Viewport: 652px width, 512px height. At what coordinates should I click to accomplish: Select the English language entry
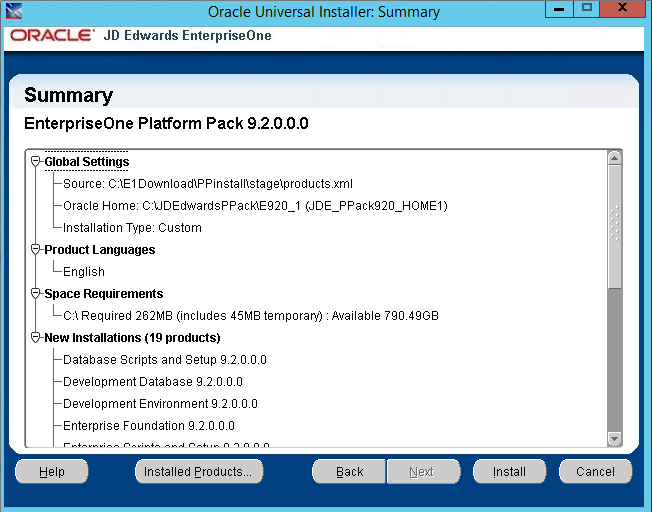click(x=84, y=272)
